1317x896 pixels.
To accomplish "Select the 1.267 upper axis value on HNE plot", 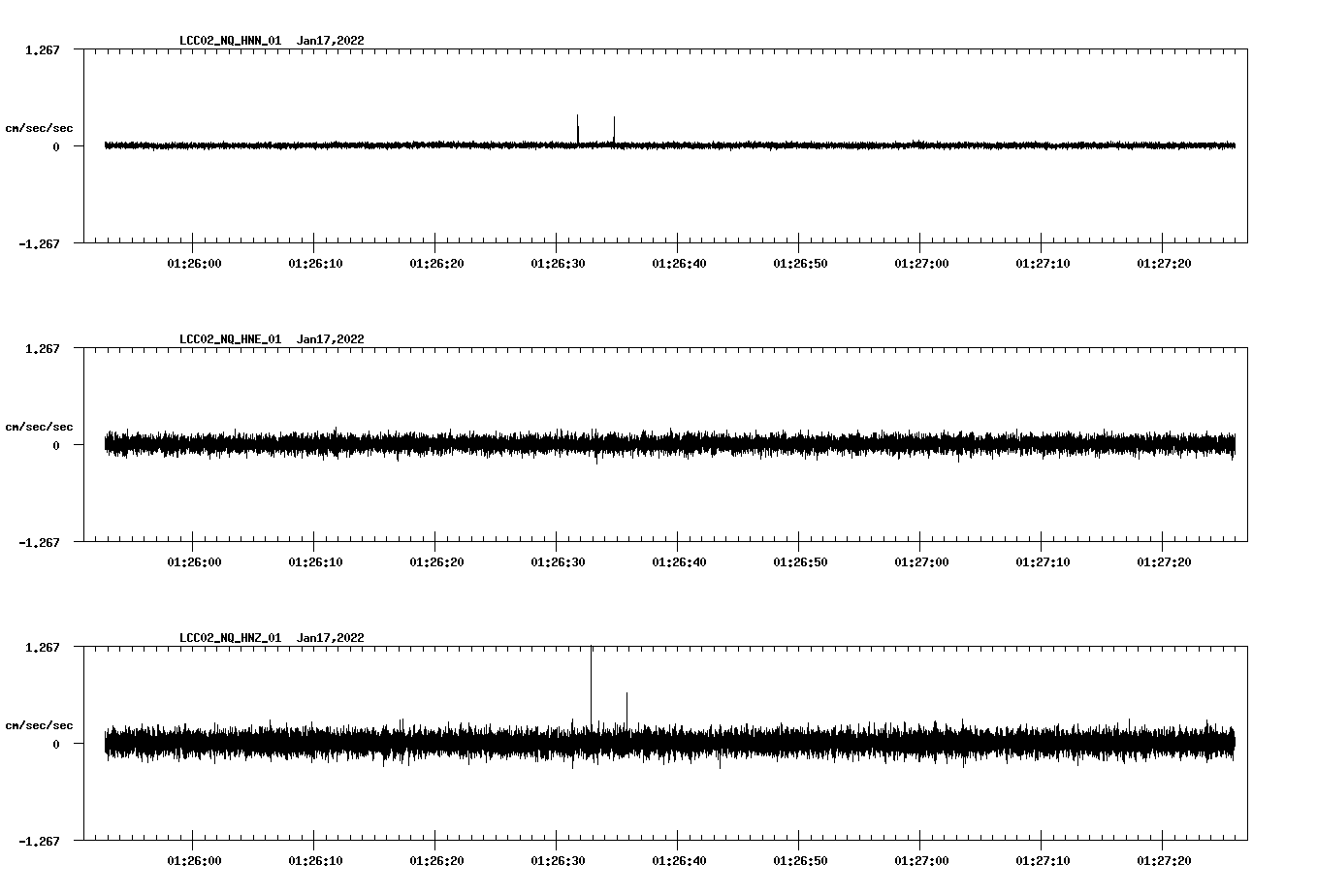I will pos(43,348).
